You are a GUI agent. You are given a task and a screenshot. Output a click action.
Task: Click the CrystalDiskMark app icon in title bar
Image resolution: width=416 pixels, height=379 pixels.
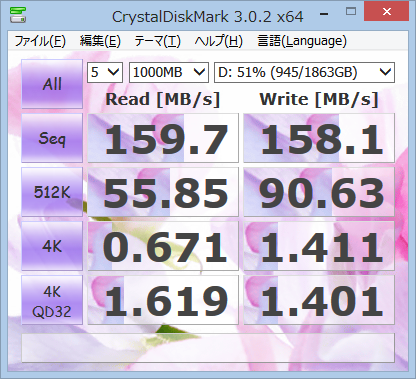pyautogui.click(x=18, y=14)
